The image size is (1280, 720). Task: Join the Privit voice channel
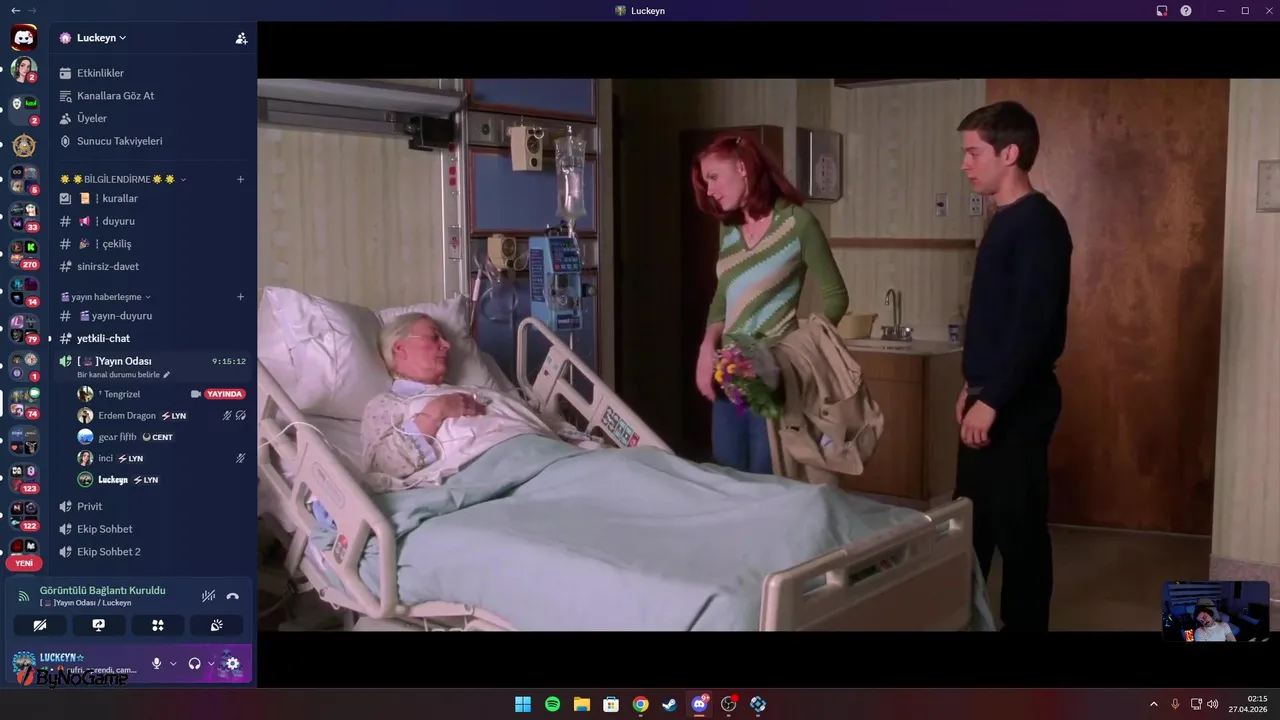coord(153,506)
